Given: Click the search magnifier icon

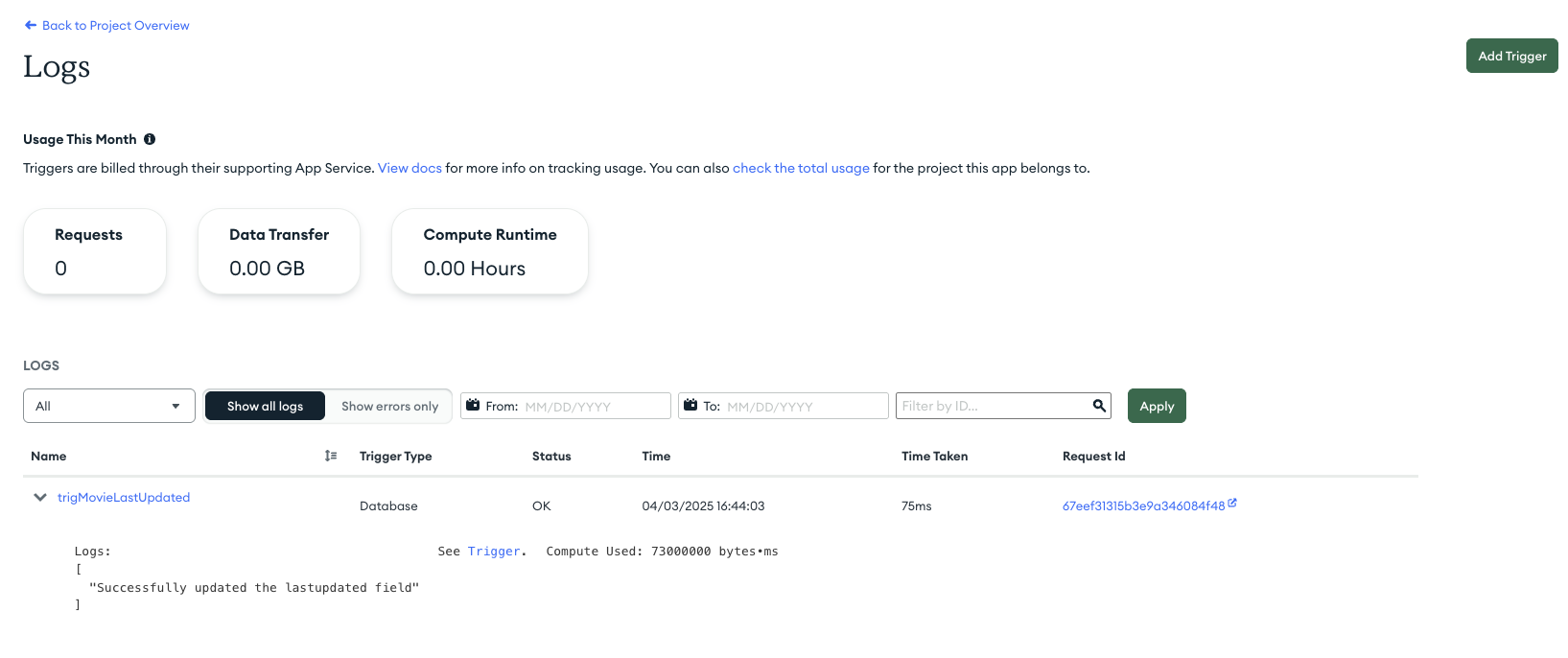Looking at the screenshot, I should 1099,406.
